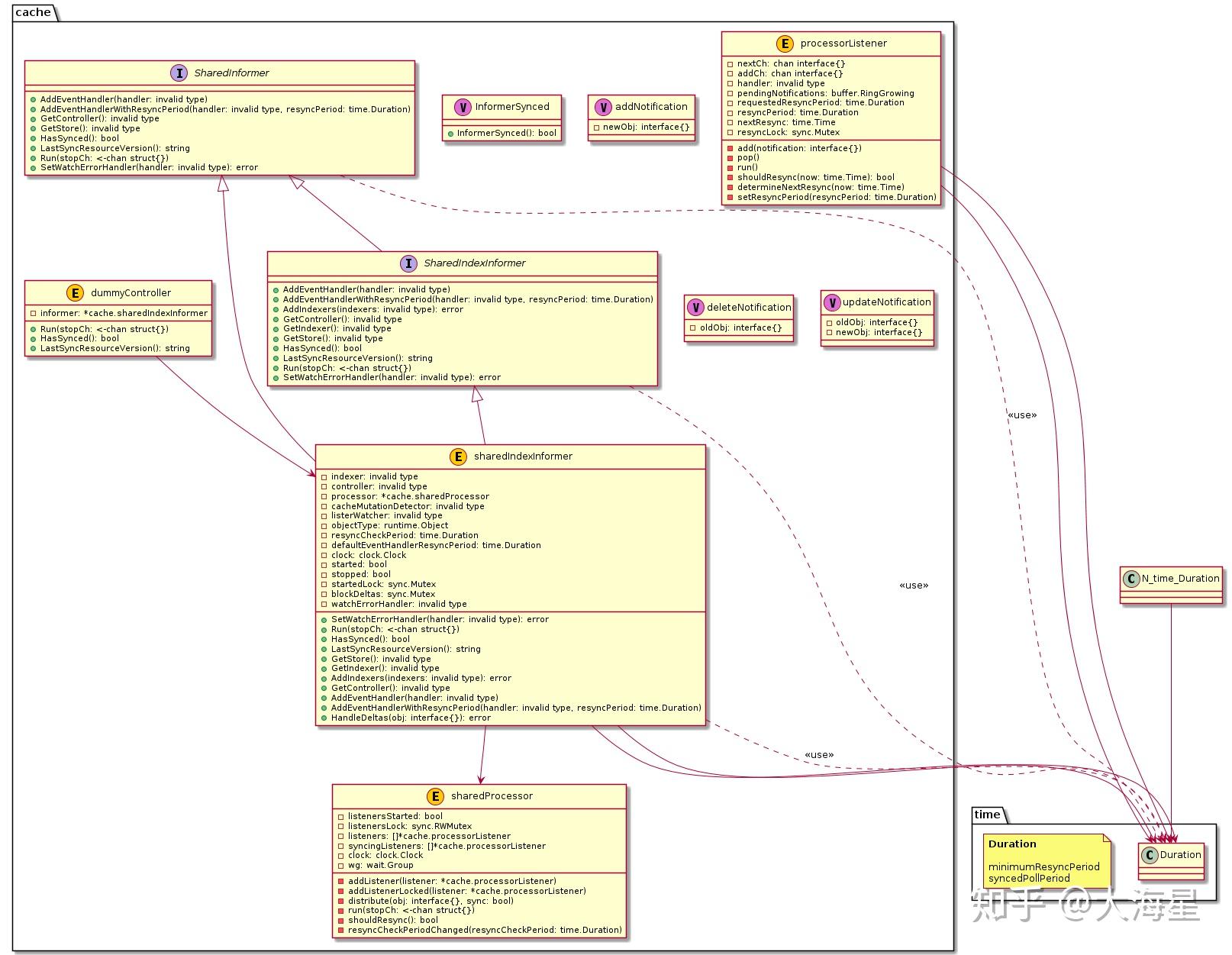
Task: Click the addNotification 'V' icon
Action: coord(602,107)
